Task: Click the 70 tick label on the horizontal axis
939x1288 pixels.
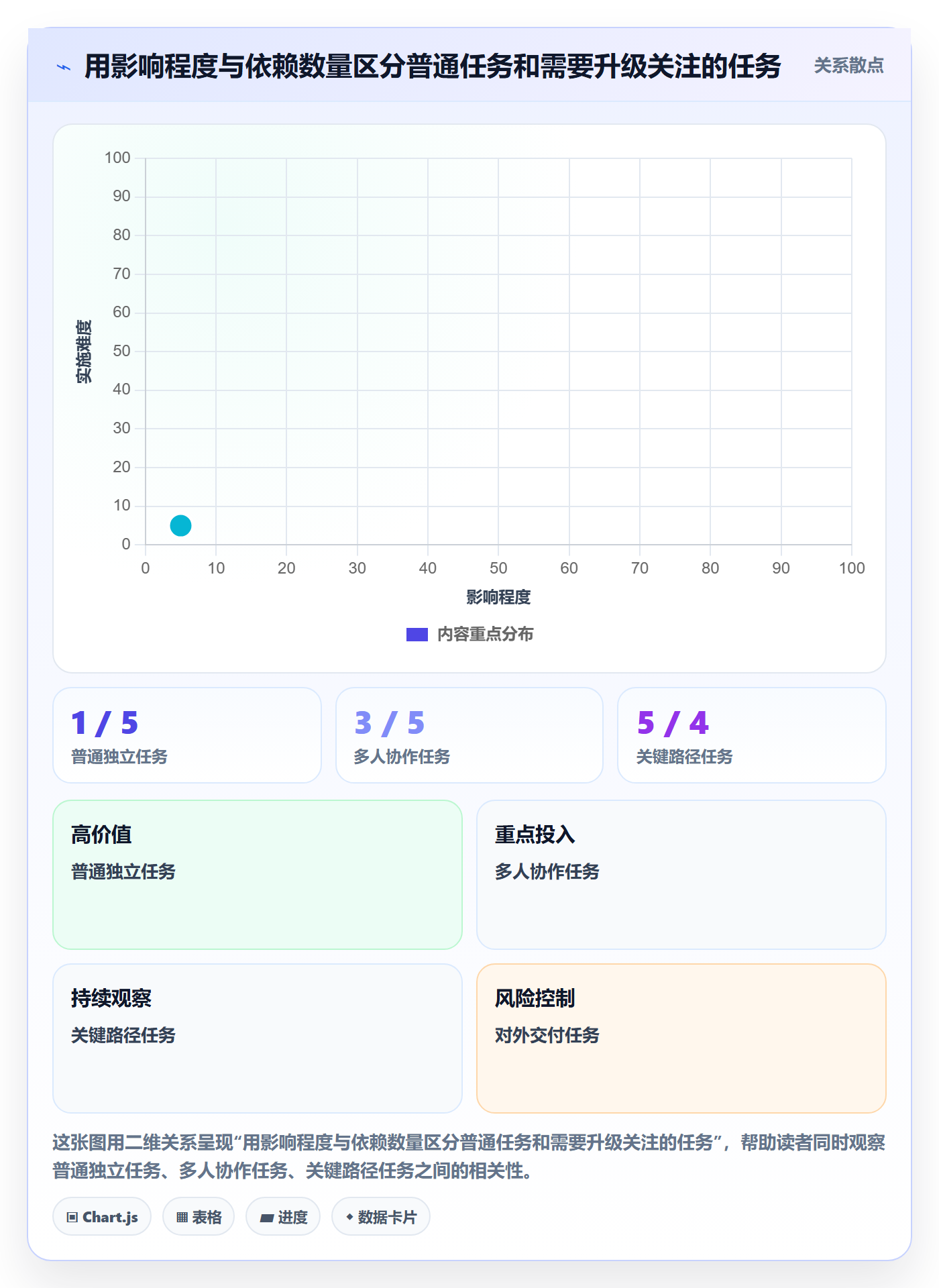Action: [x=640, y=568]
